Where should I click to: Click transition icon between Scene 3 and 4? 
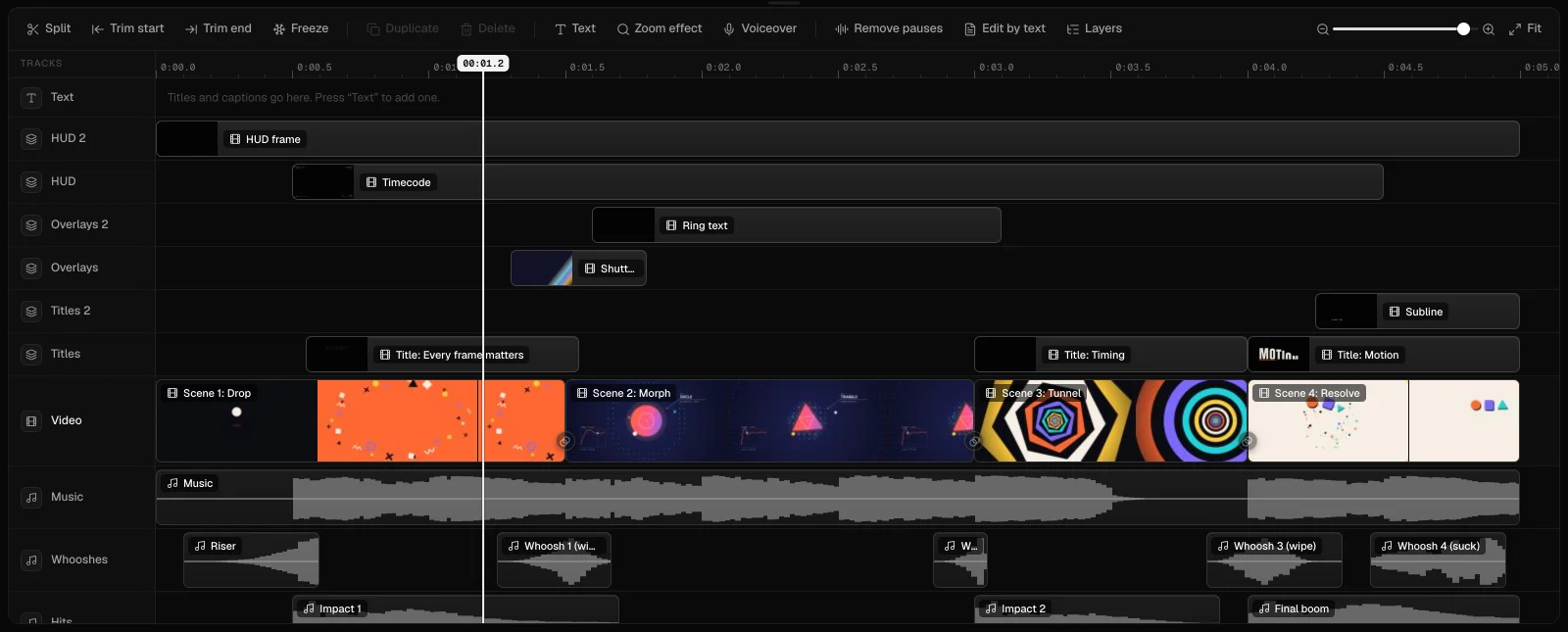(x=1248, y=441)
